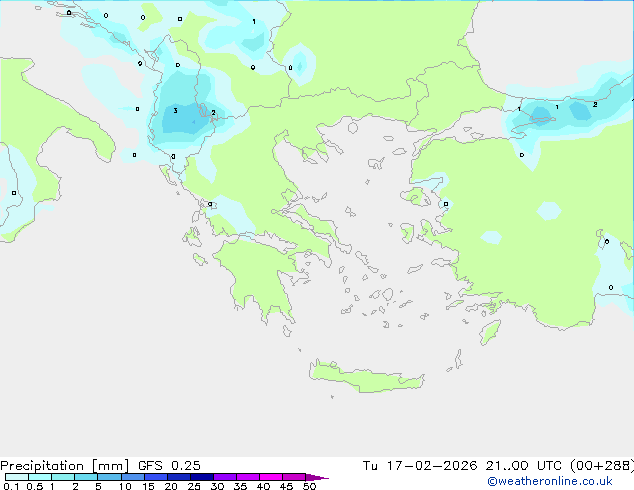Pick the 35–40 mm violet legend swatch
Image resolution: width=634 pixels, height=490 pixels.
(x=247, y=477)
